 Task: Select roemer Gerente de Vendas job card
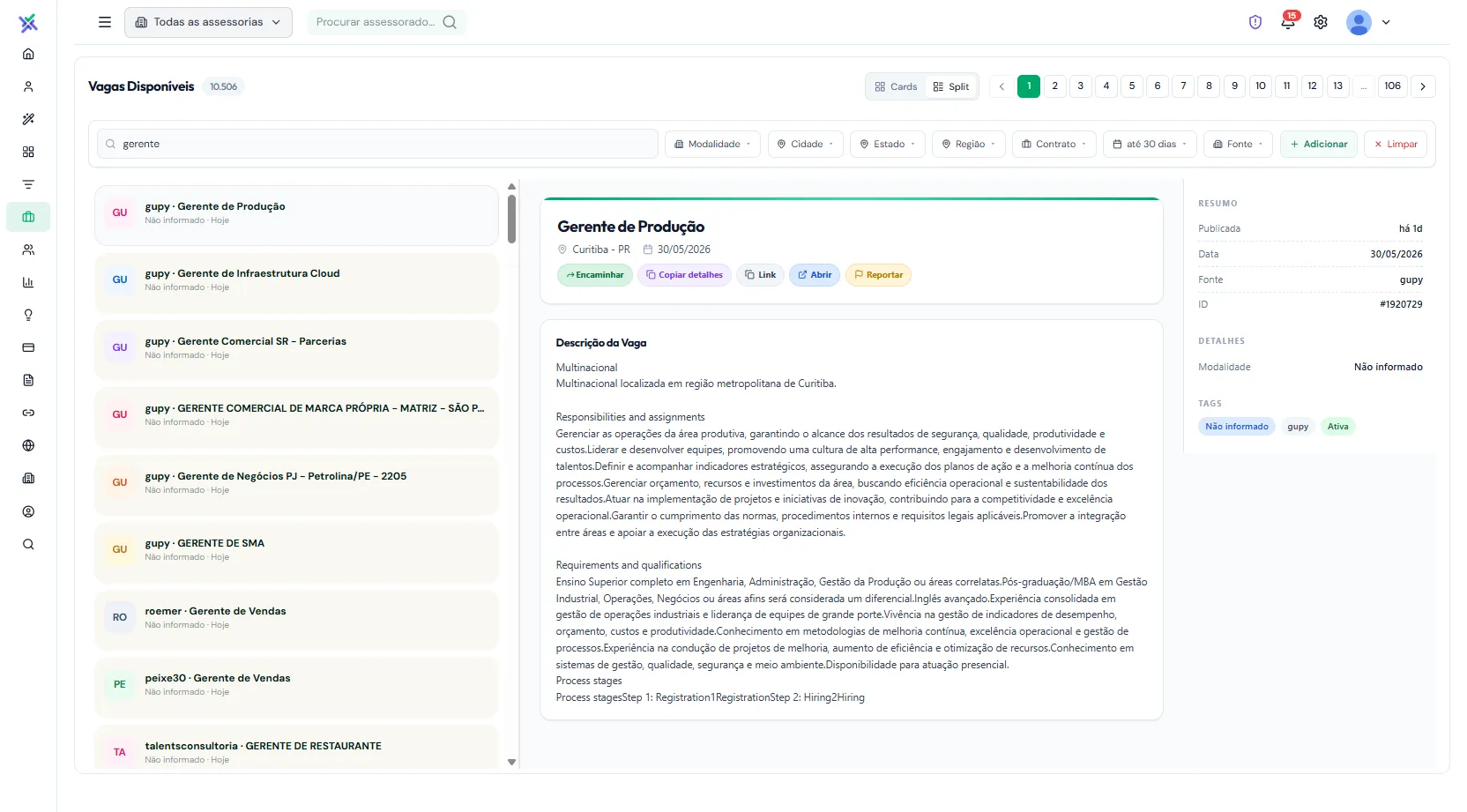point(296,621)
